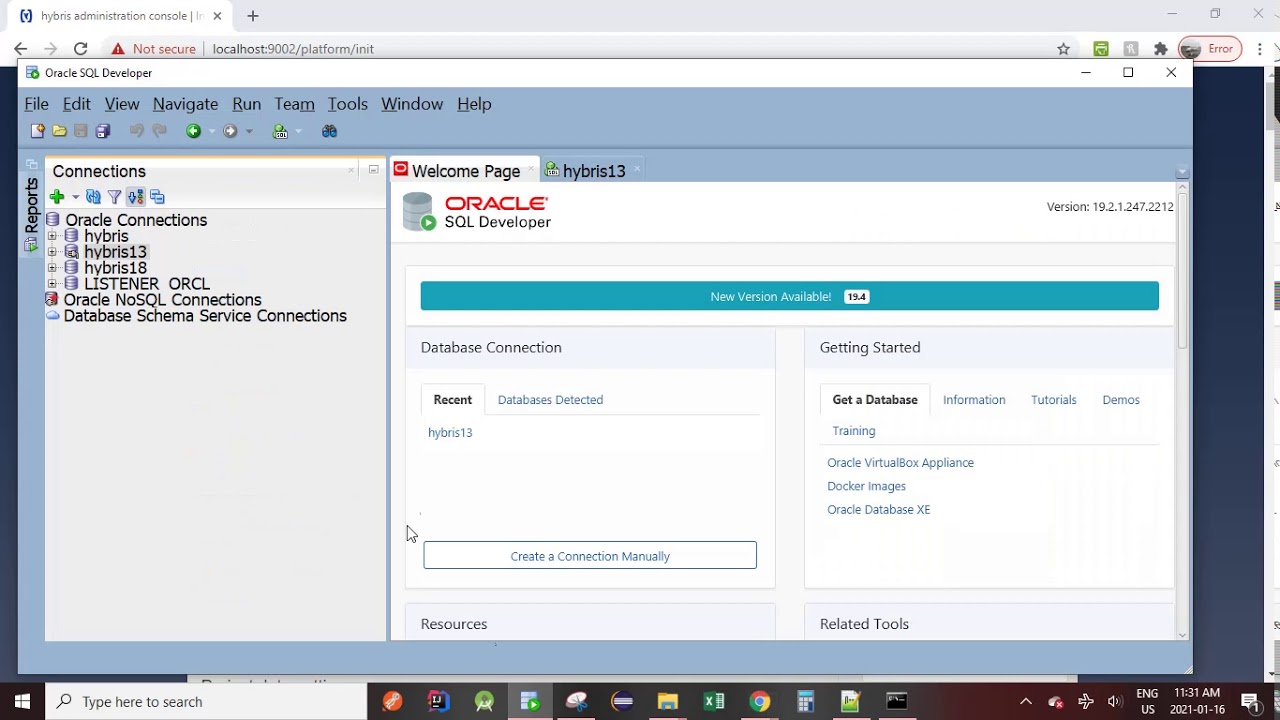Image resolution: width=1280 pixels, height=720 pixels.
Task: Expand the hybris13 connection node
Action: pos(52,252)
